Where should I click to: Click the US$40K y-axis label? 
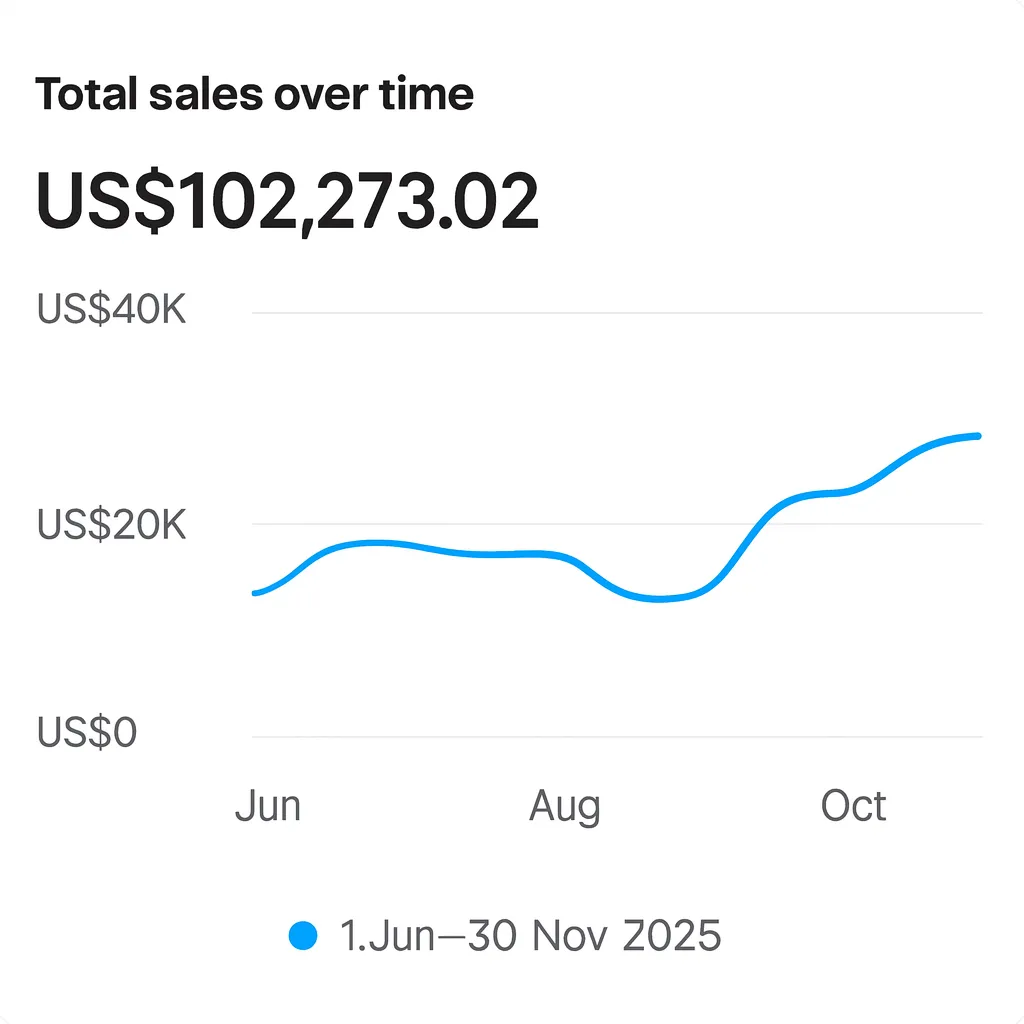[x=112, y=310]
